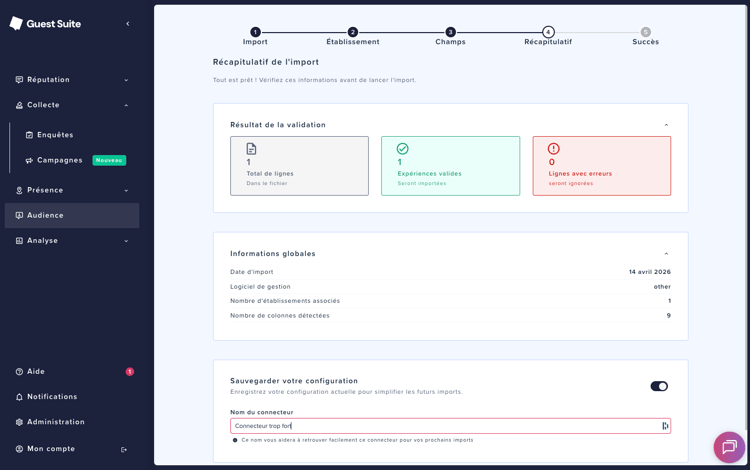Screen dimensions: 750x470
Task: Open the Aide help link
Action: coord(36,372)
